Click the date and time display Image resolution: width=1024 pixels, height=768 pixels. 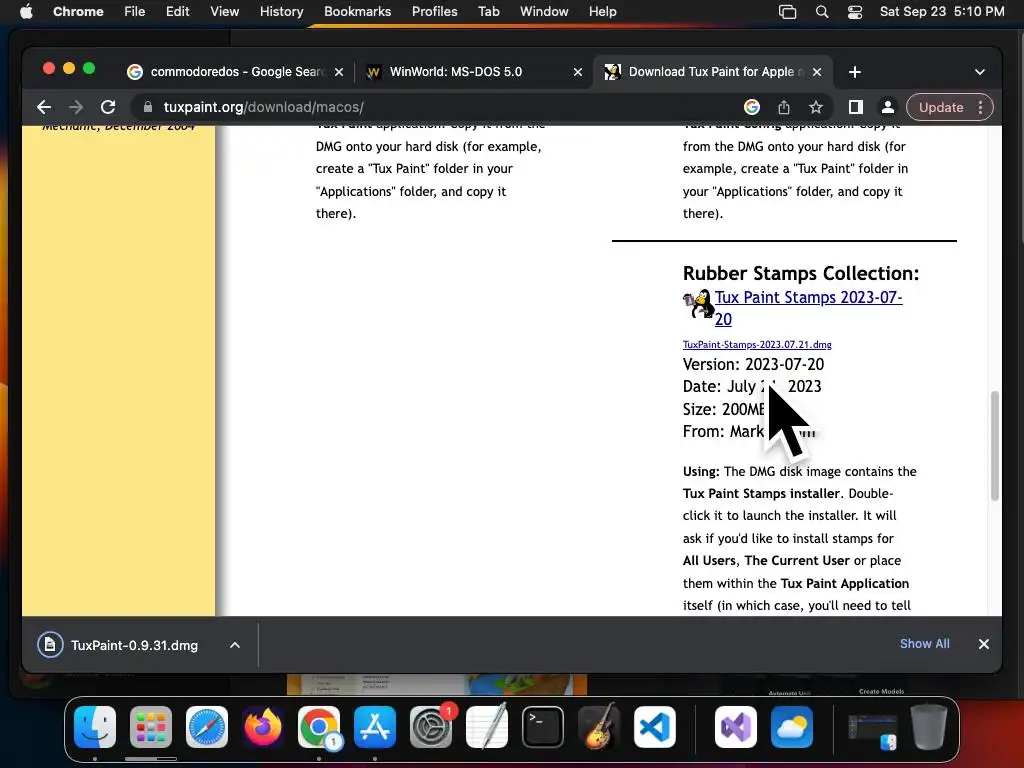942,12
